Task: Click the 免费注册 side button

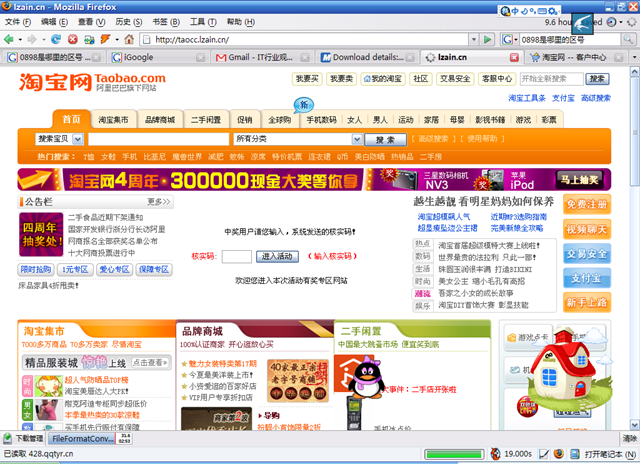Action: (x=587, y=204)
